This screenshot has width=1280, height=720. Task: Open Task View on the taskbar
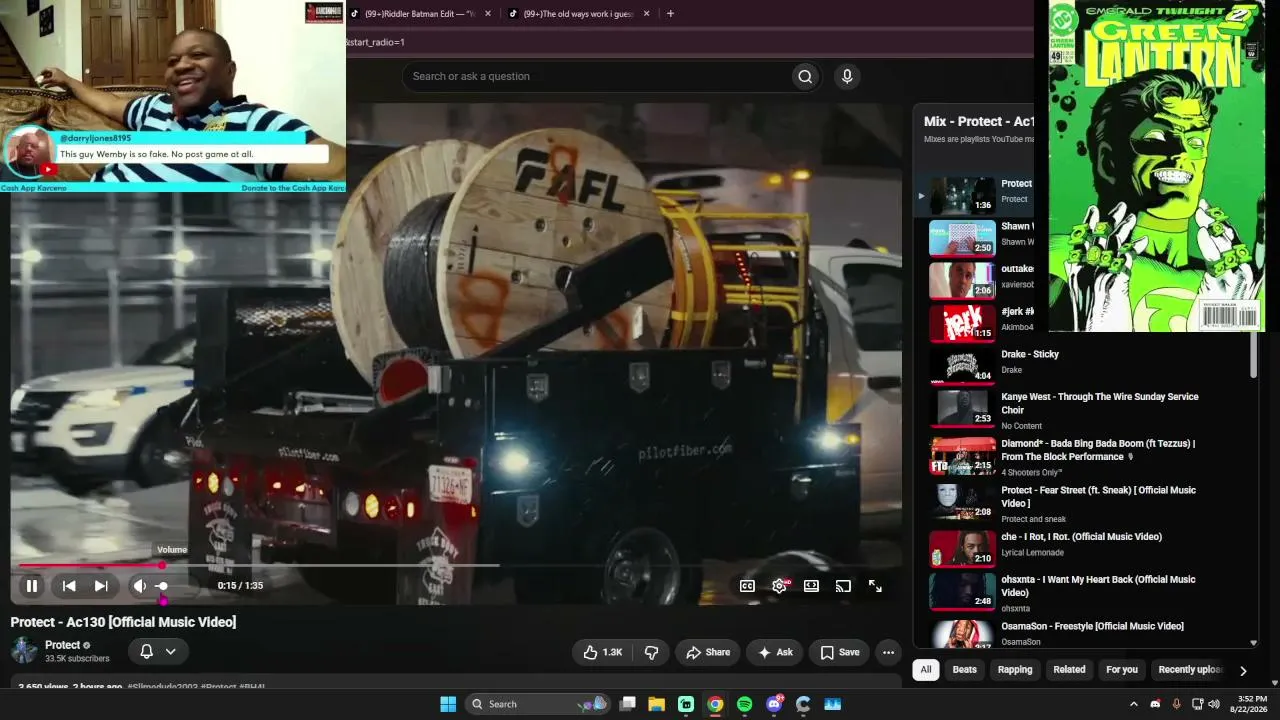pyautogui.click(x=627, y=704)
